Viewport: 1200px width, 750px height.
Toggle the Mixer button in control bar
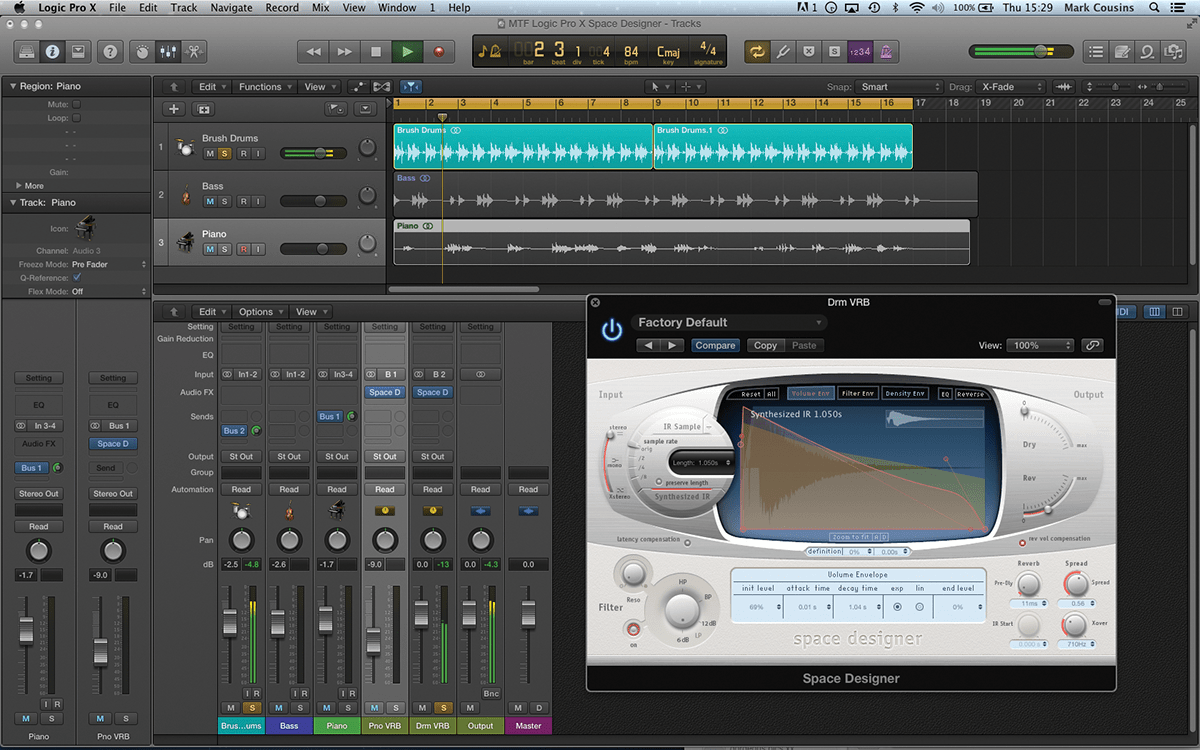pos(169,51)
